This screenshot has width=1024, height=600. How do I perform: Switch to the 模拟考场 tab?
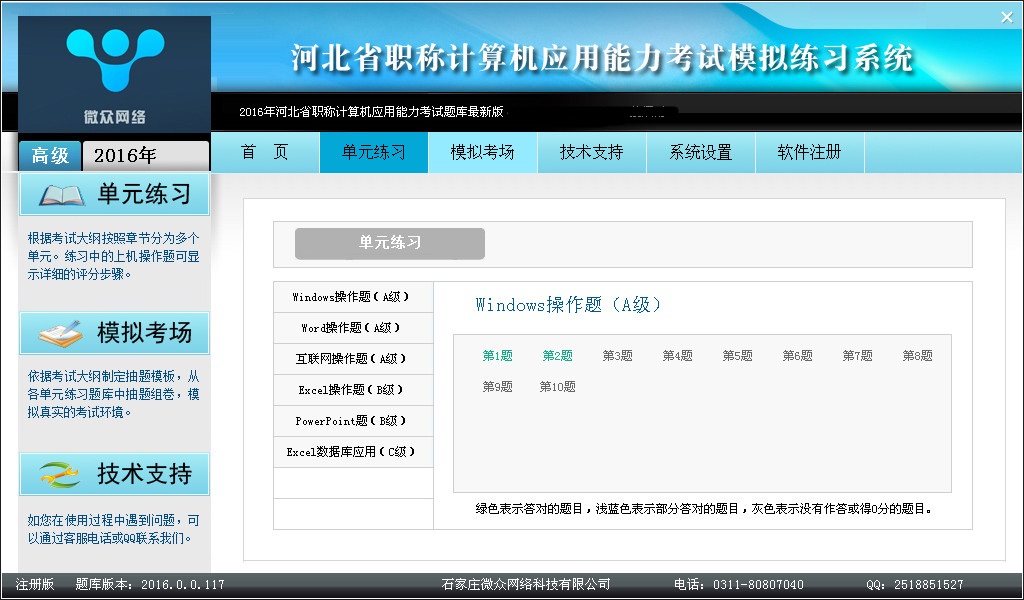click(482, 152)
